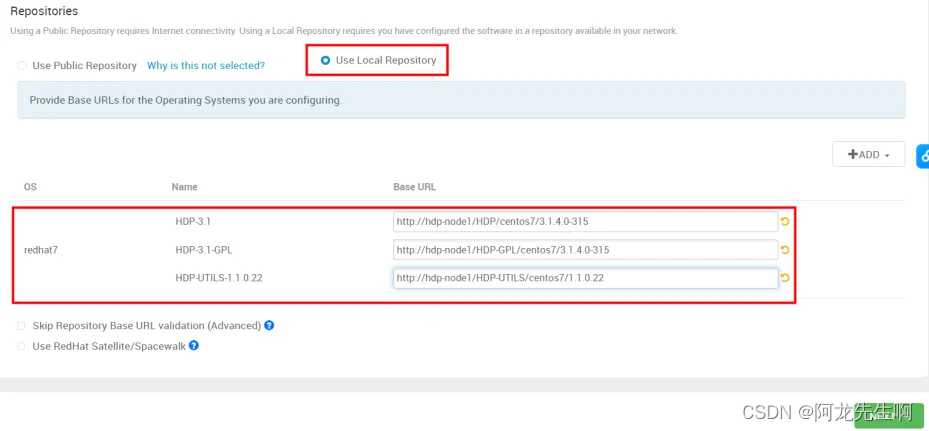
Task: Click into HDP-3.1-GPL Base URL field
Action: pyautogui.click(x=585, y=250)
